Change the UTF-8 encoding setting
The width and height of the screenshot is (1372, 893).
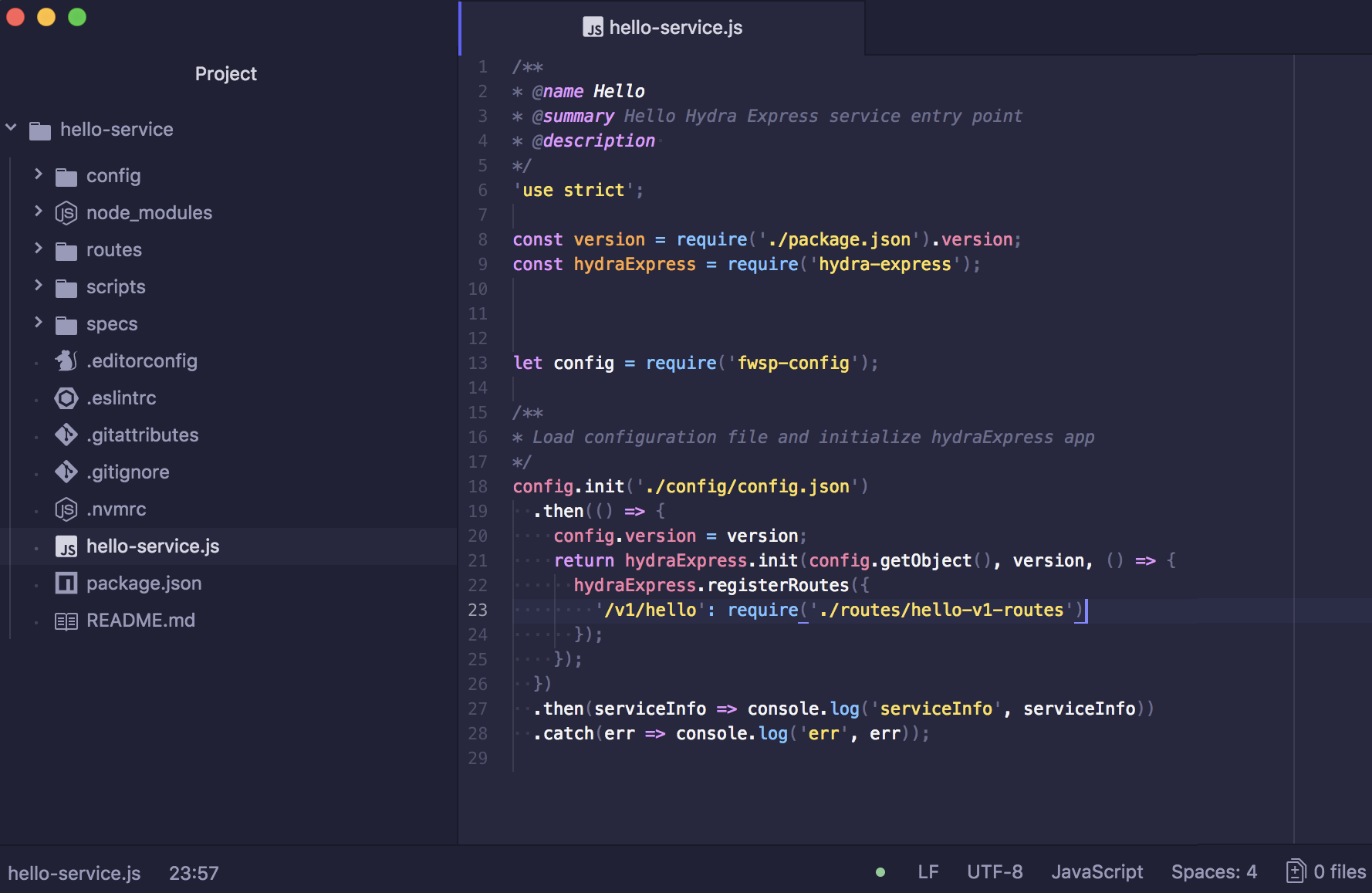tap(995, 872)
